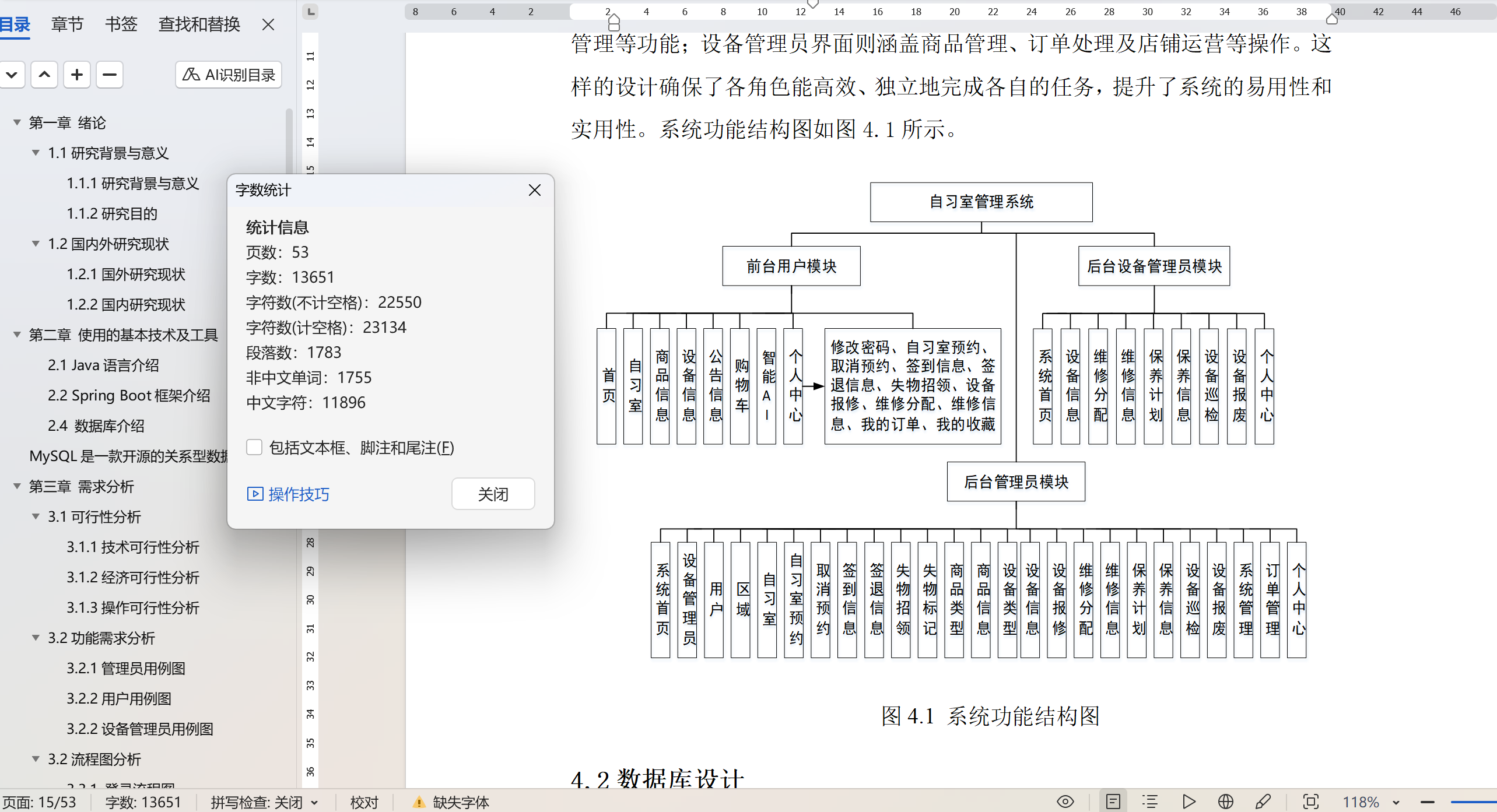Enable eye protection mode icon
Viewport: 1497px width, 812px height.
tap(1065, 802)
